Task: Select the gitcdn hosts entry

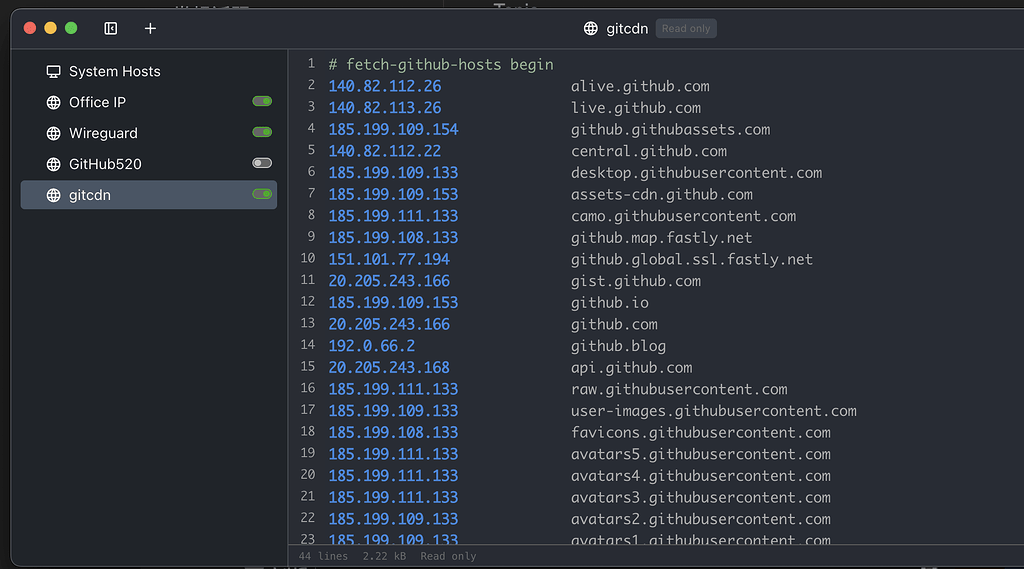Action: click(149, 195)
